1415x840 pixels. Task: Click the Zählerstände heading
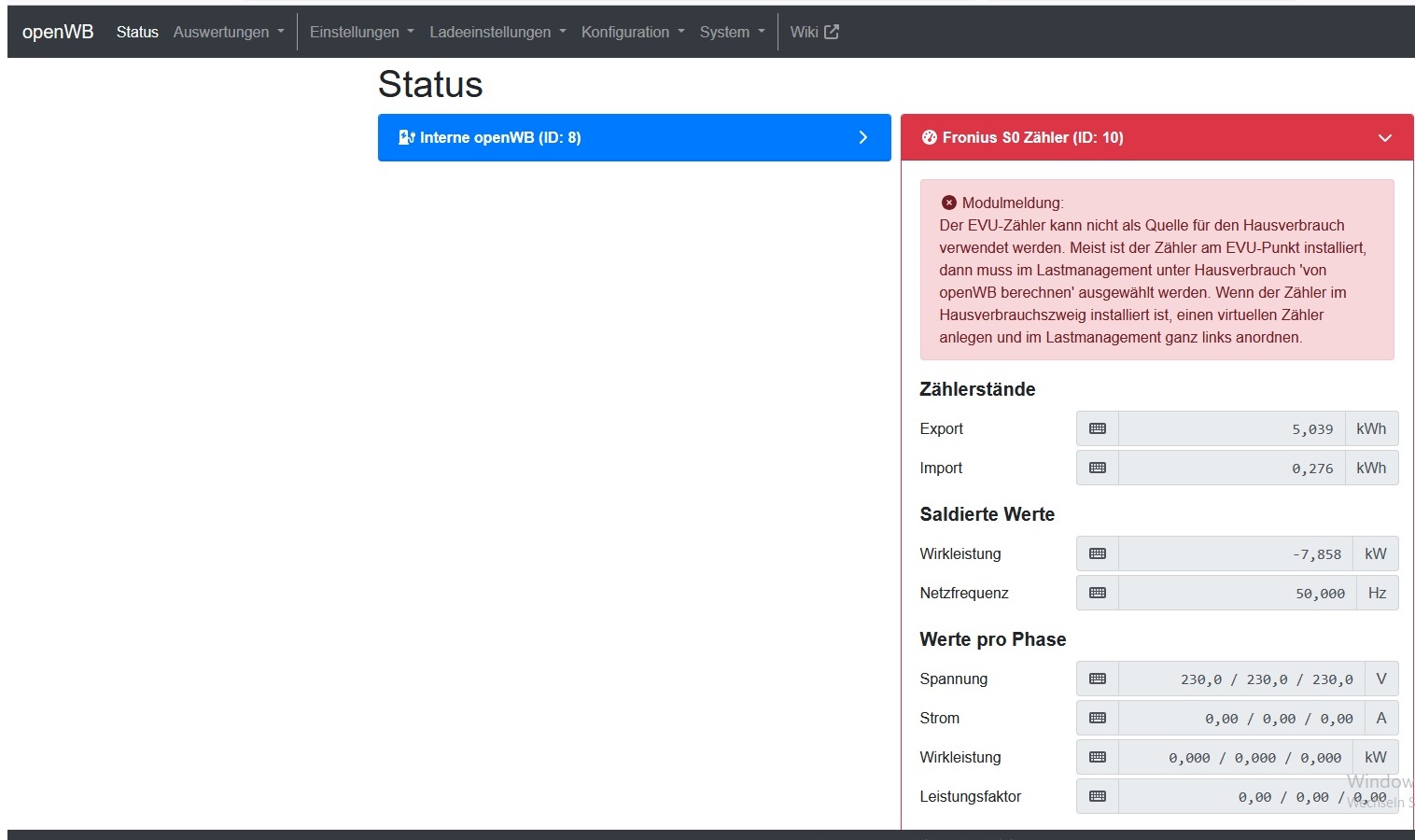point(977,389)
